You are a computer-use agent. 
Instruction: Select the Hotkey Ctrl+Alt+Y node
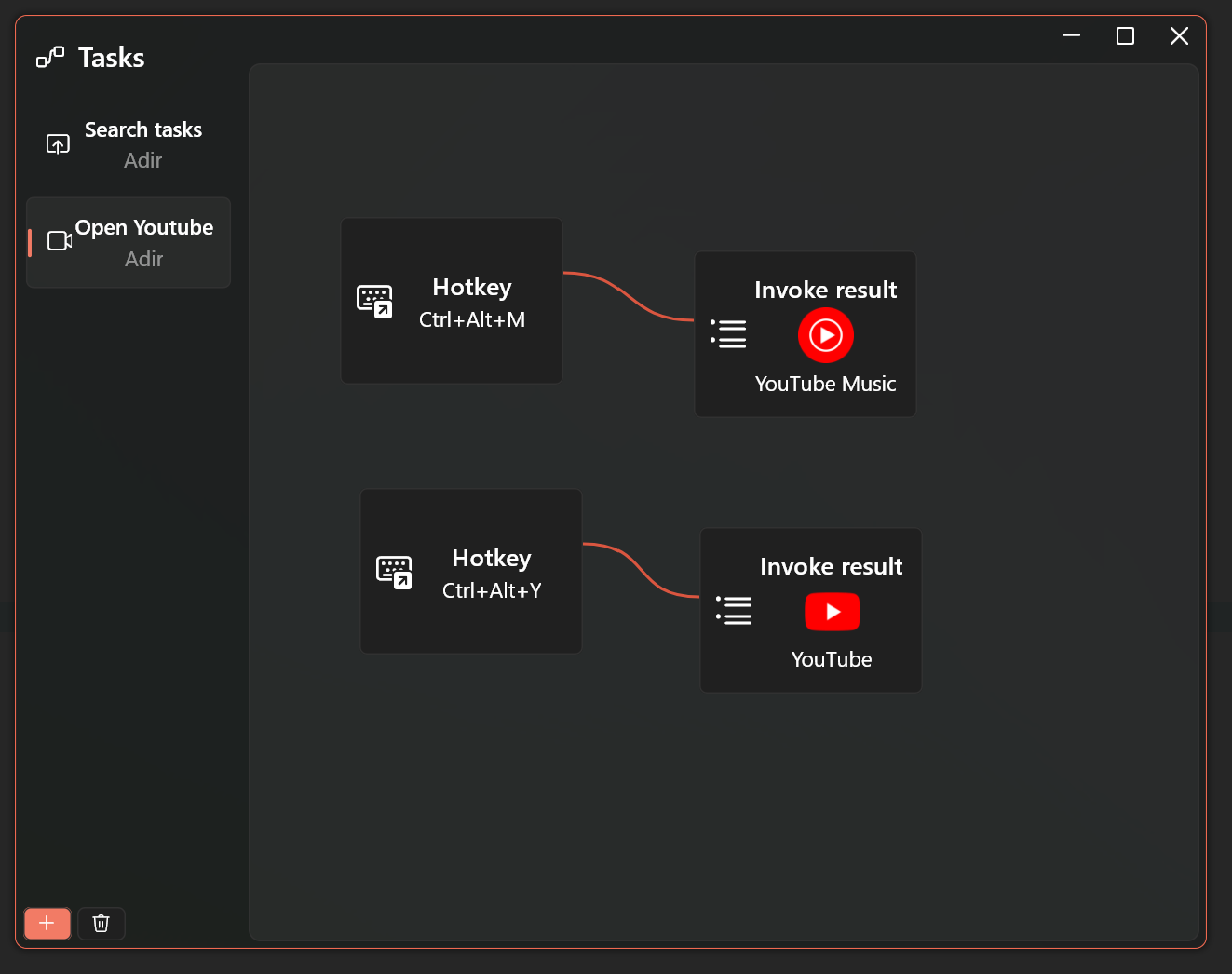point(471,572)
